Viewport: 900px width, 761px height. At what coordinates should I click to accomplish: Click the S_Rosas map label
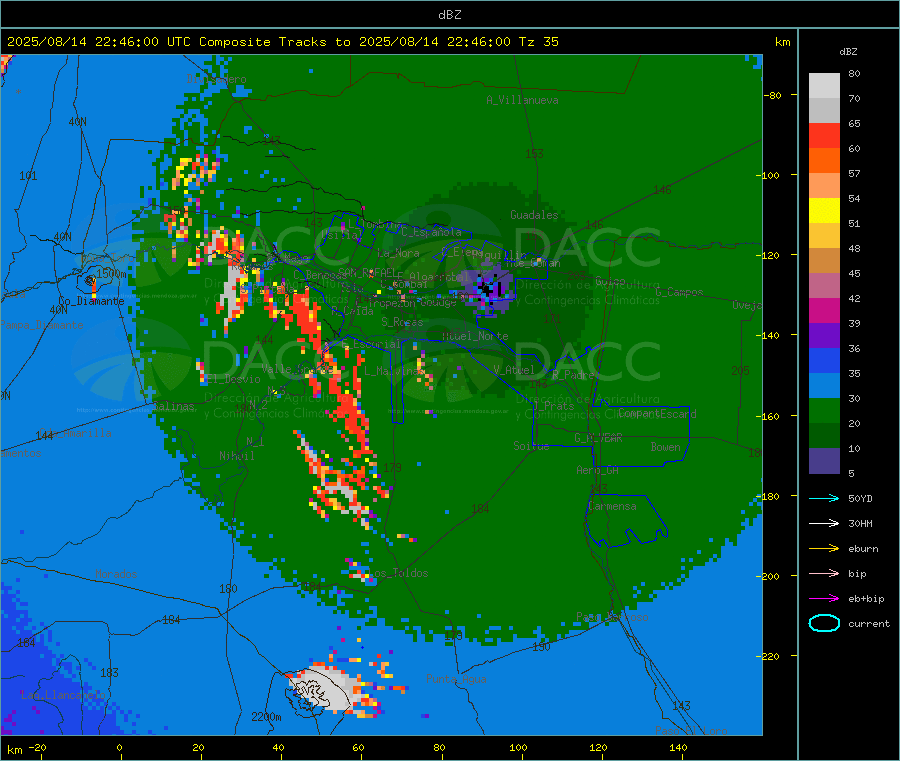coord(402,322)
